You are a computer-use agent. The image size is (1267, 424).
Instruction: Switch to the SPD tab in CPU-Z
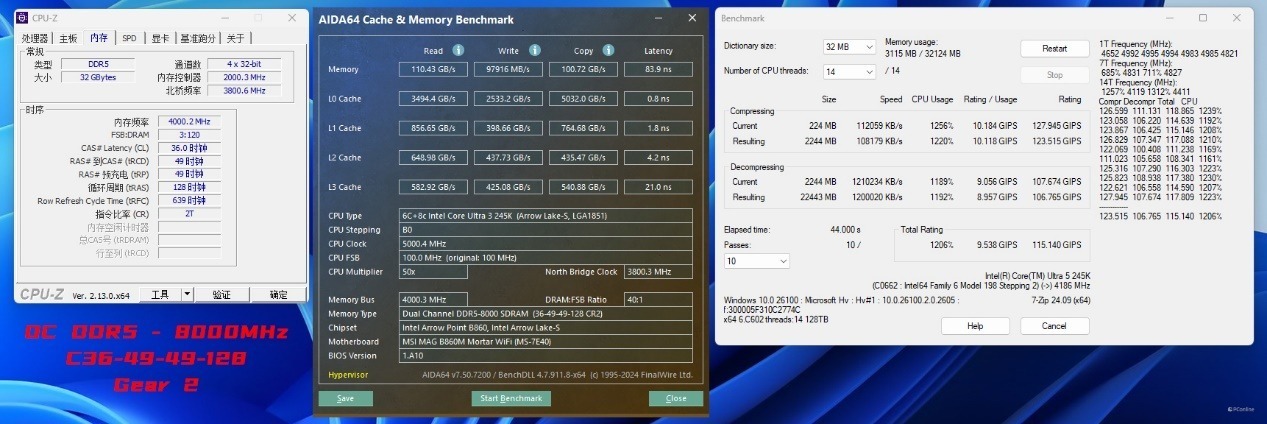point(130,38)
